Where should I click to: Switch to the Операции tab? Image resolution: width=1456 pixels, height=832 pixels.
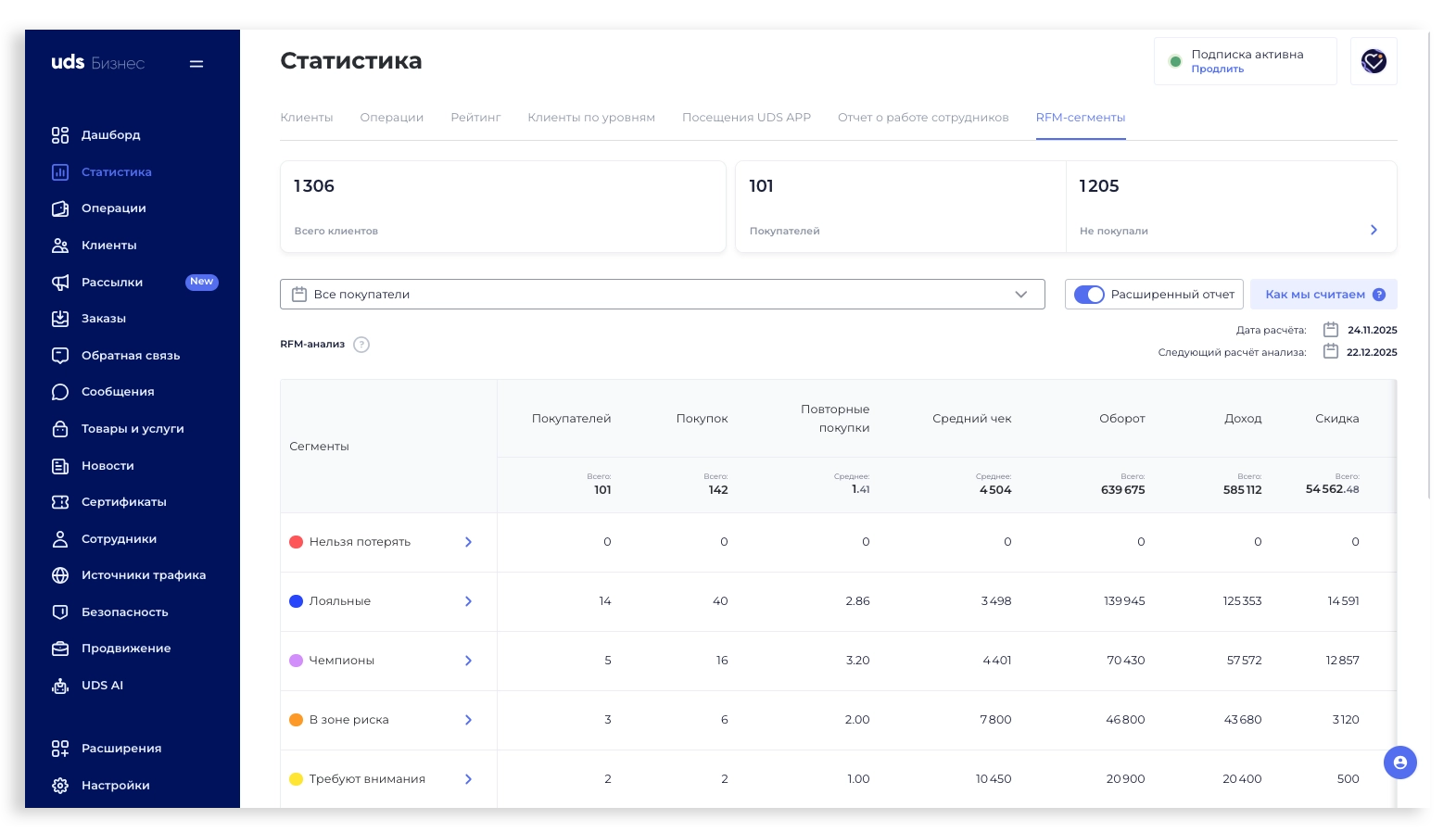pyautogui.click(x=391, y=118)
